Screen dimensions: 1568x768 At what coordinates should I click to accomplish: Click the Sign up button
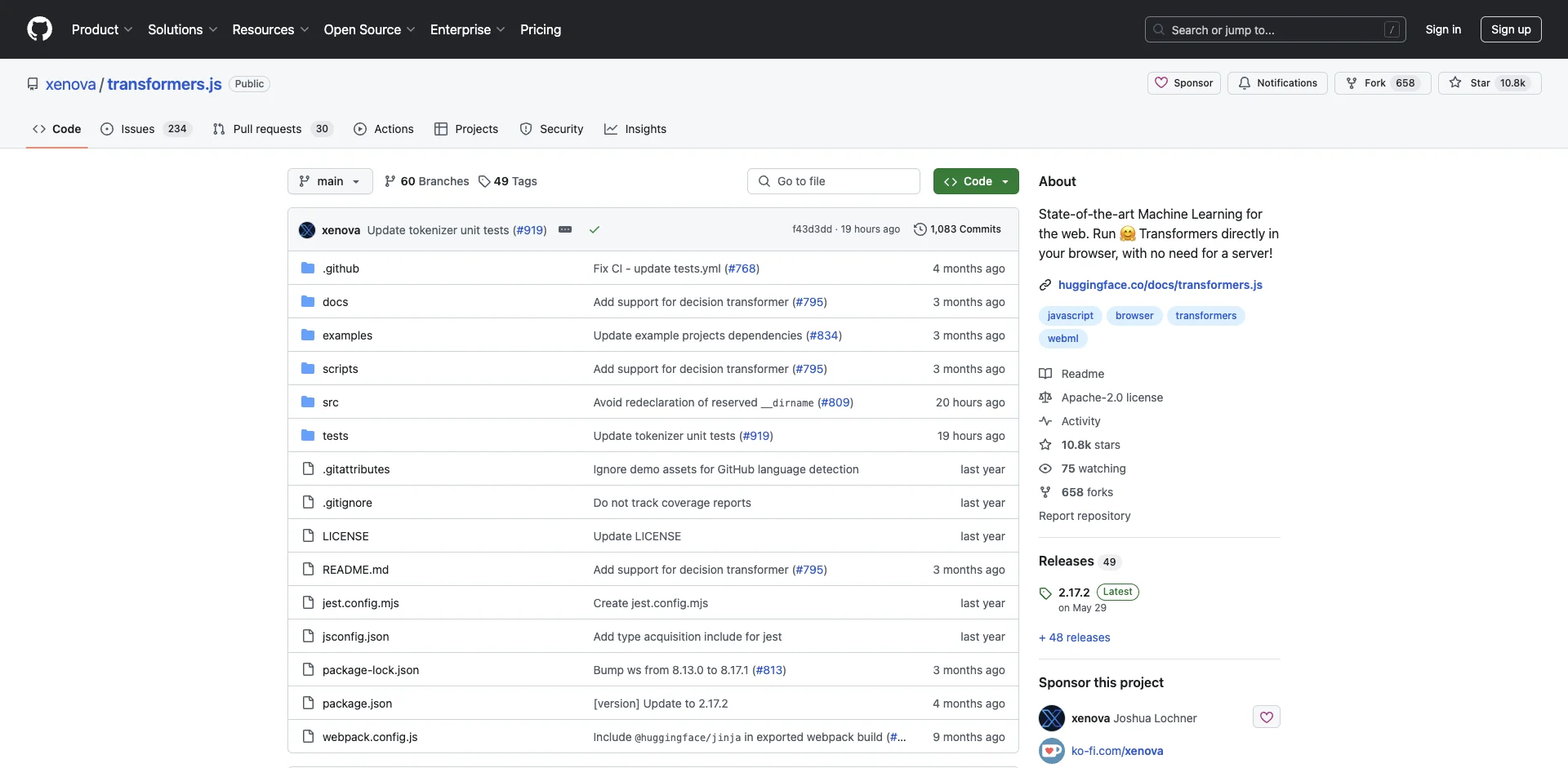(x=1511, y=29)
